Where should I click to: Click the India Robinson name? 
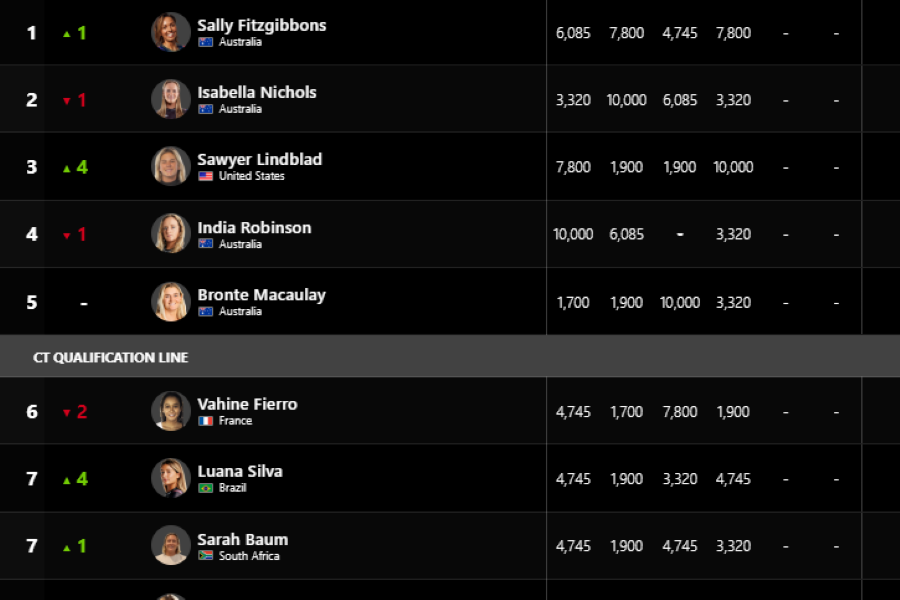click(254, 228)
